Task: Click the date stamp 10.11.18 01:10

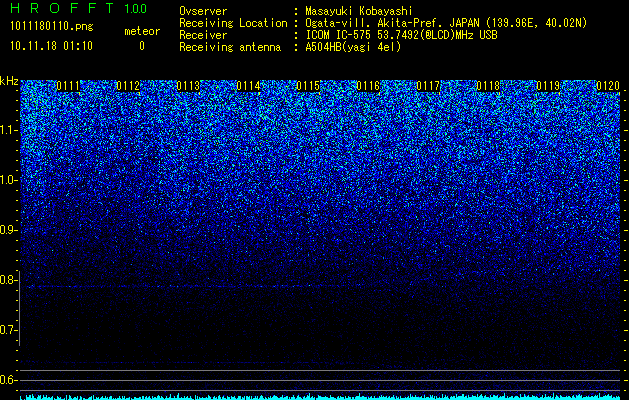Action: pyautogui.click(x=51, y=46)
